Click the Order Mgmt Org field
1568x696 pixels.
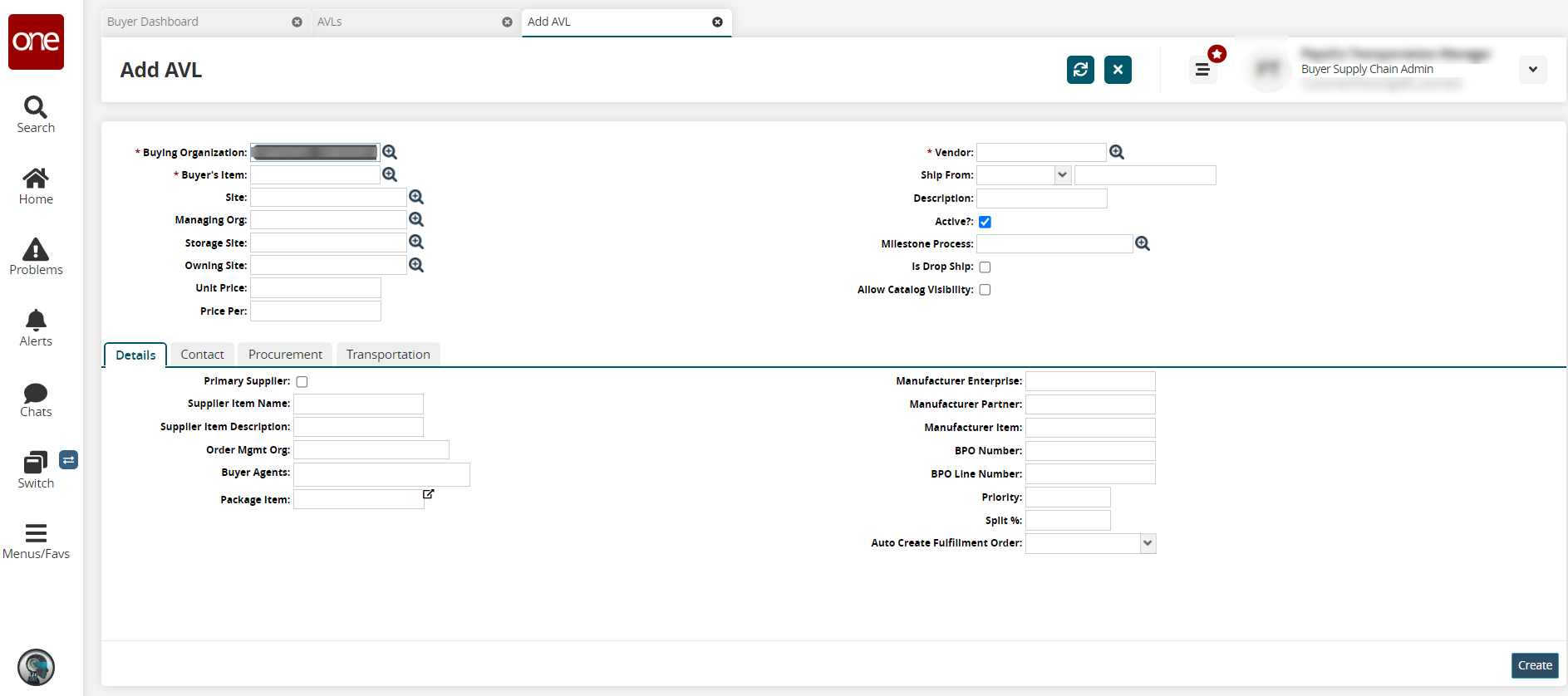click(x=371, y=450)
